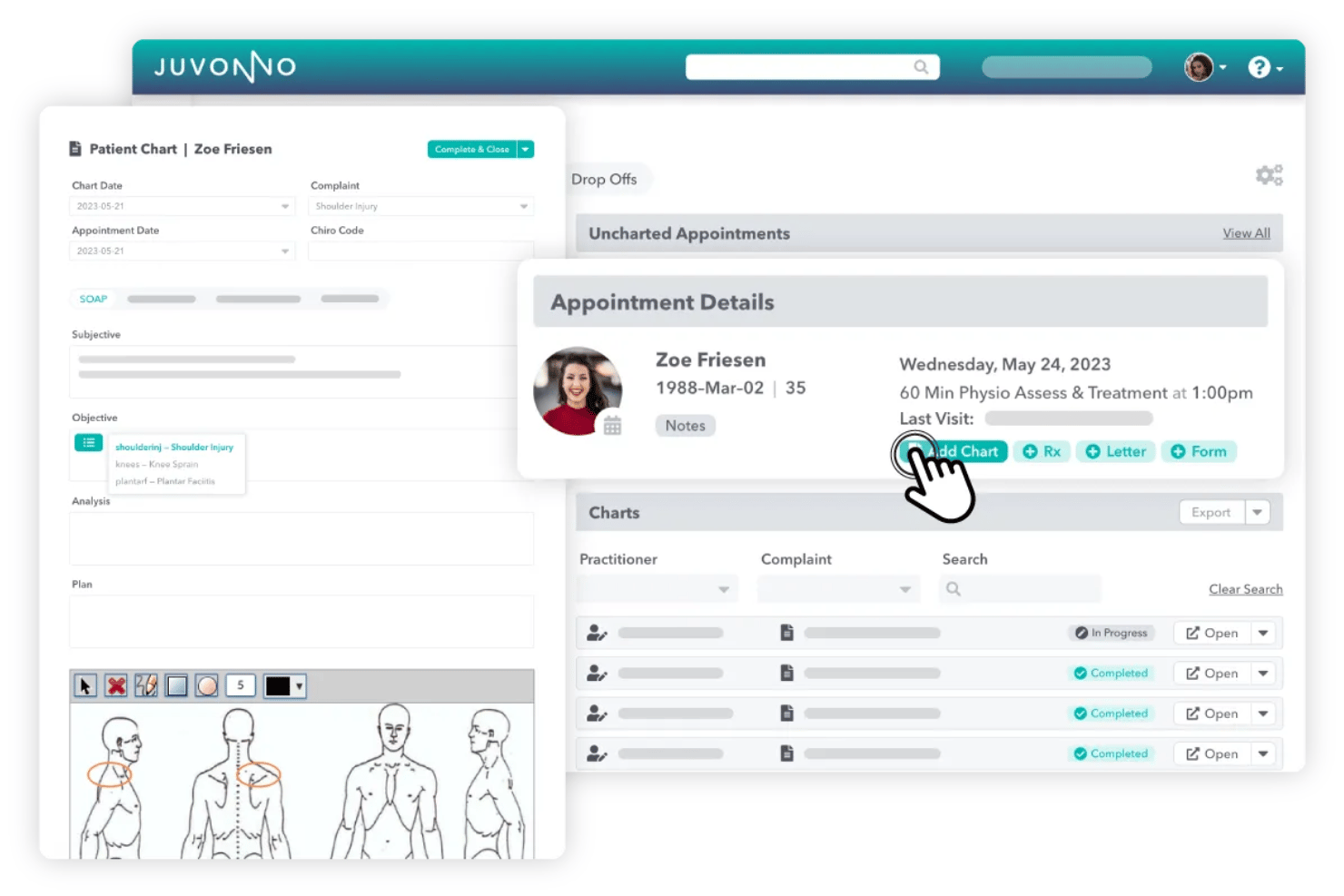The width and height of the screenshot is (1344, 896).
Task: Click Zoe Friesen's profile photo
Action: pyautogui.click(x=578, y=391)
